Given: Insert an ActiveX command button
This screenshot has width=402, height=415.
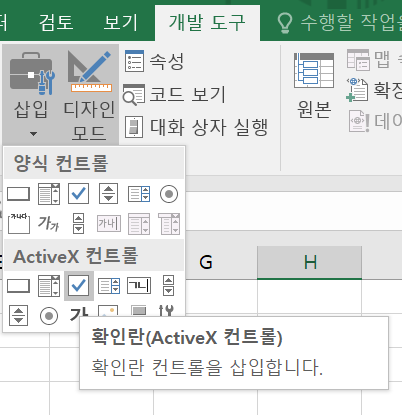Looking at the screenshot, I should click(18, 286).
